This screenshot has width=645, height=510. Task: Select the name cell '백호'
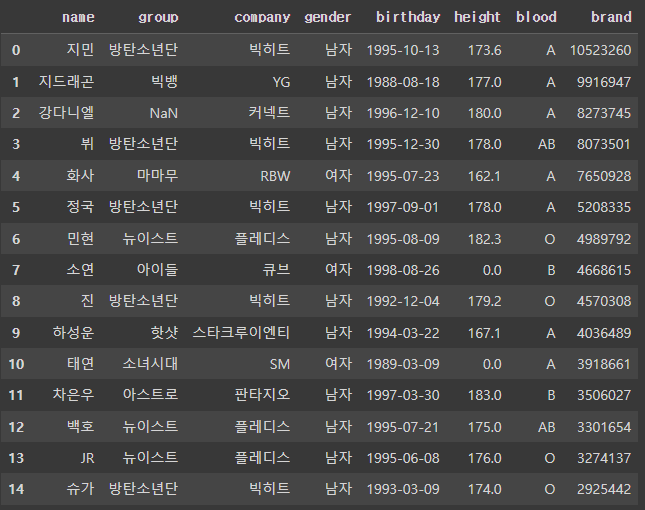(80, 427)
